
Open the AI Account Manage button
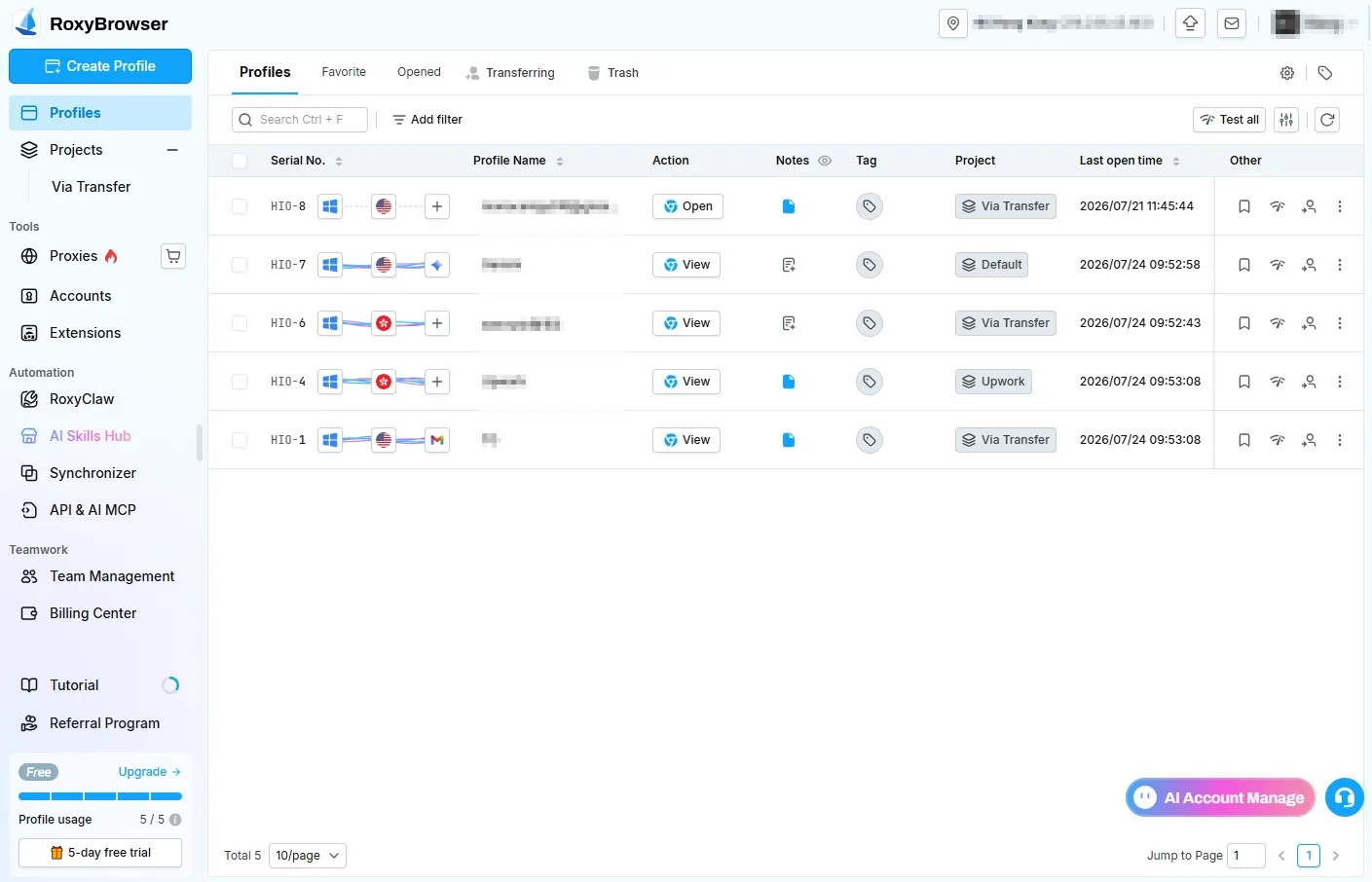point(1220,797)
